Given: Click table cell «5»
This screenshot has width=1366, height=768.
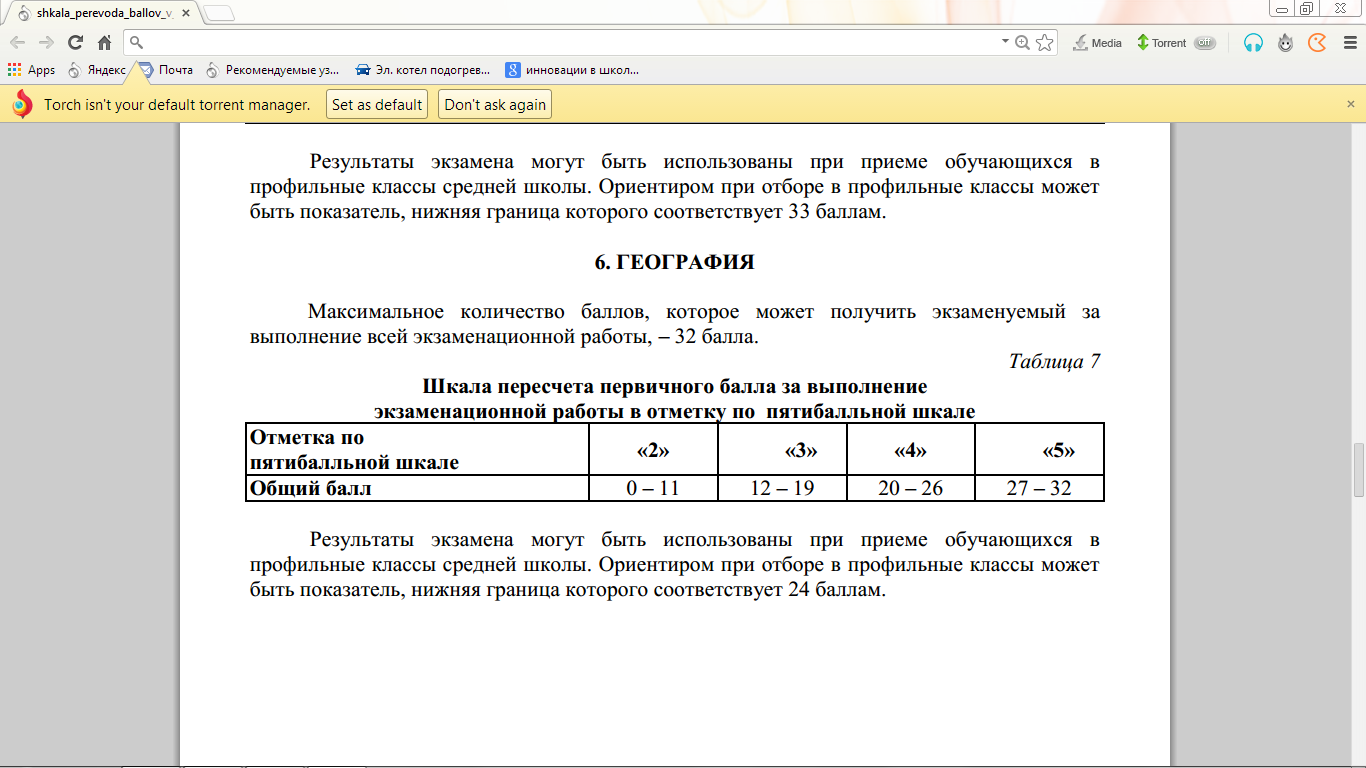Looking at the screenshot, I should point(1039,450).
